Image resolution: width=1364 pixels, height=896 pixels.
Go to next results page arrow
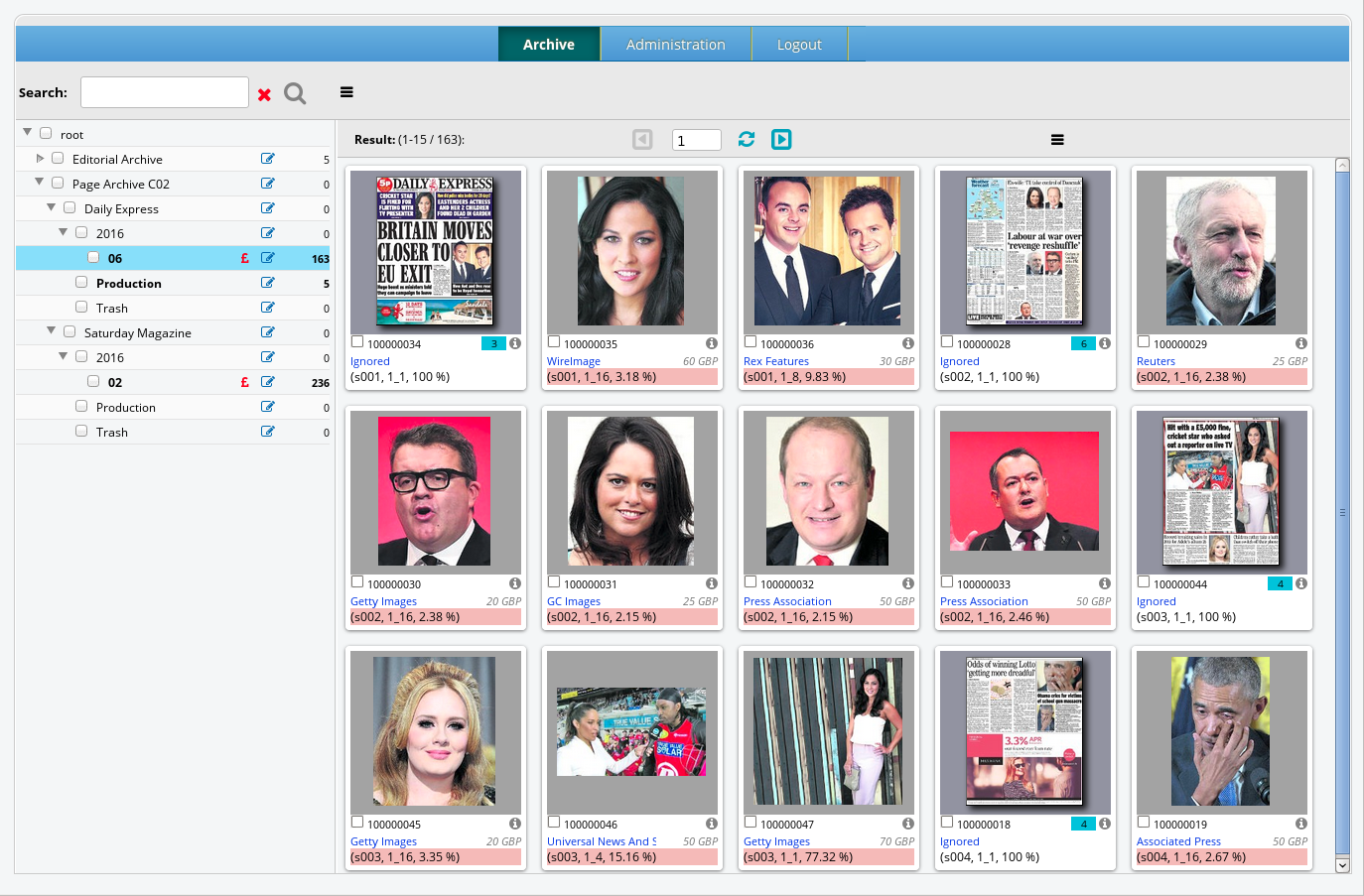(781, 140)
